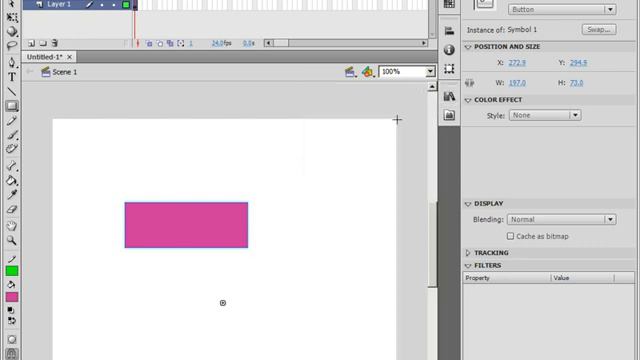The width and height of the screenshot is (640, 360).
Task: Click the Black and White colors icon
Action: click(11, 311)
